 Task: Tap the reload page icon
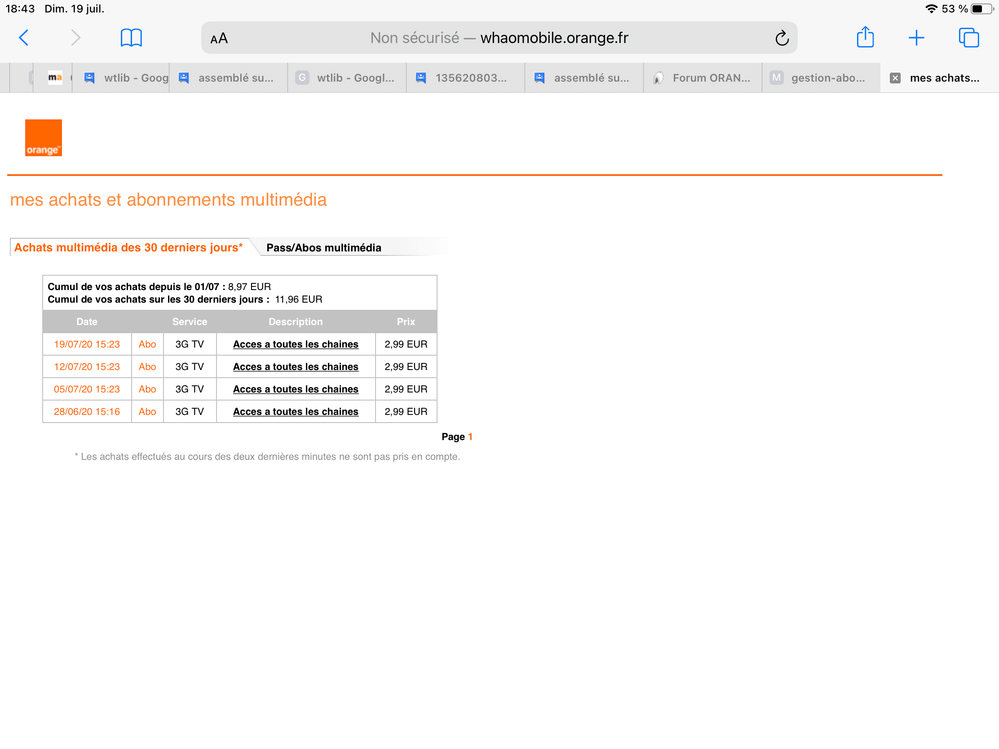click(781, 39)
